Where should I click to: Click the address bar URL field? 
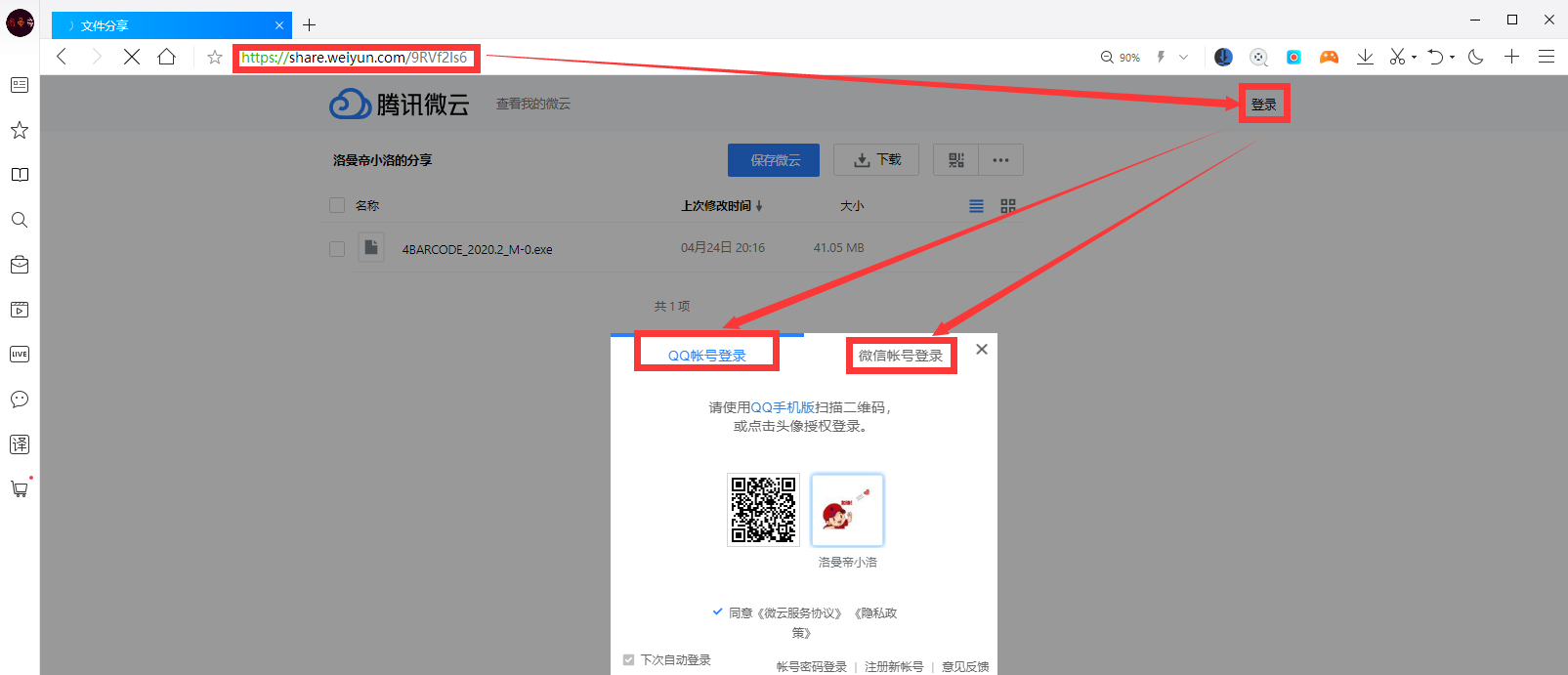[x=356, y=58]
